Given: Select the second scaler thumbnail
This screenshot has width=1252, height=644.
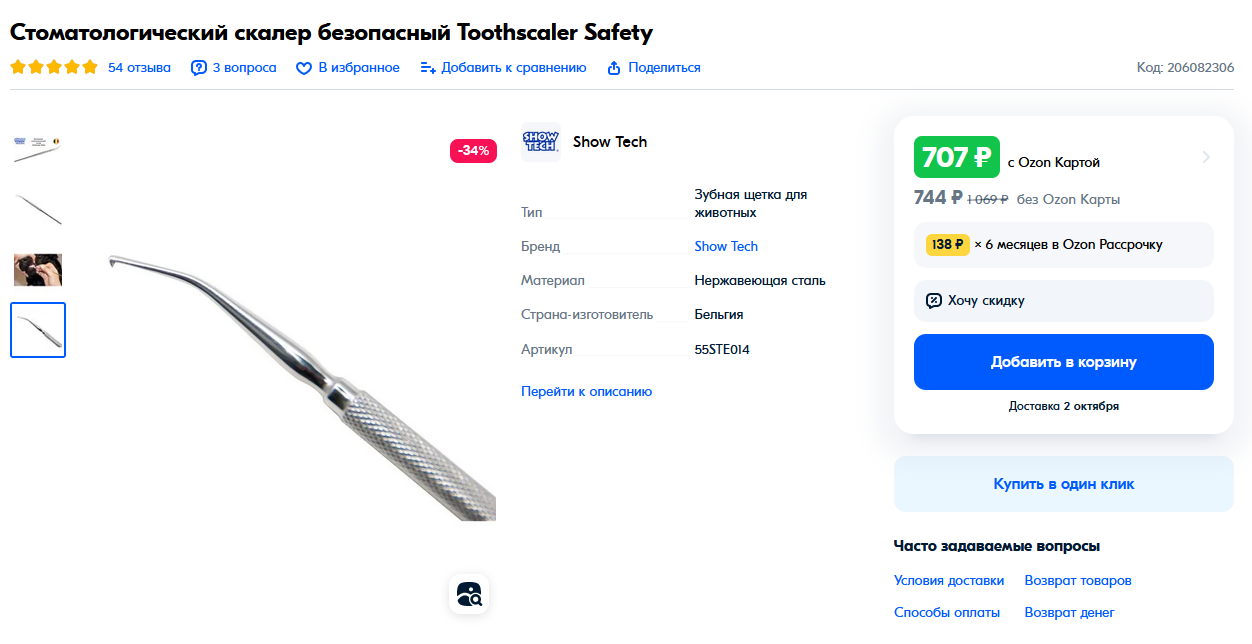Looking at the screenshot, I should [x=38, y=209].
